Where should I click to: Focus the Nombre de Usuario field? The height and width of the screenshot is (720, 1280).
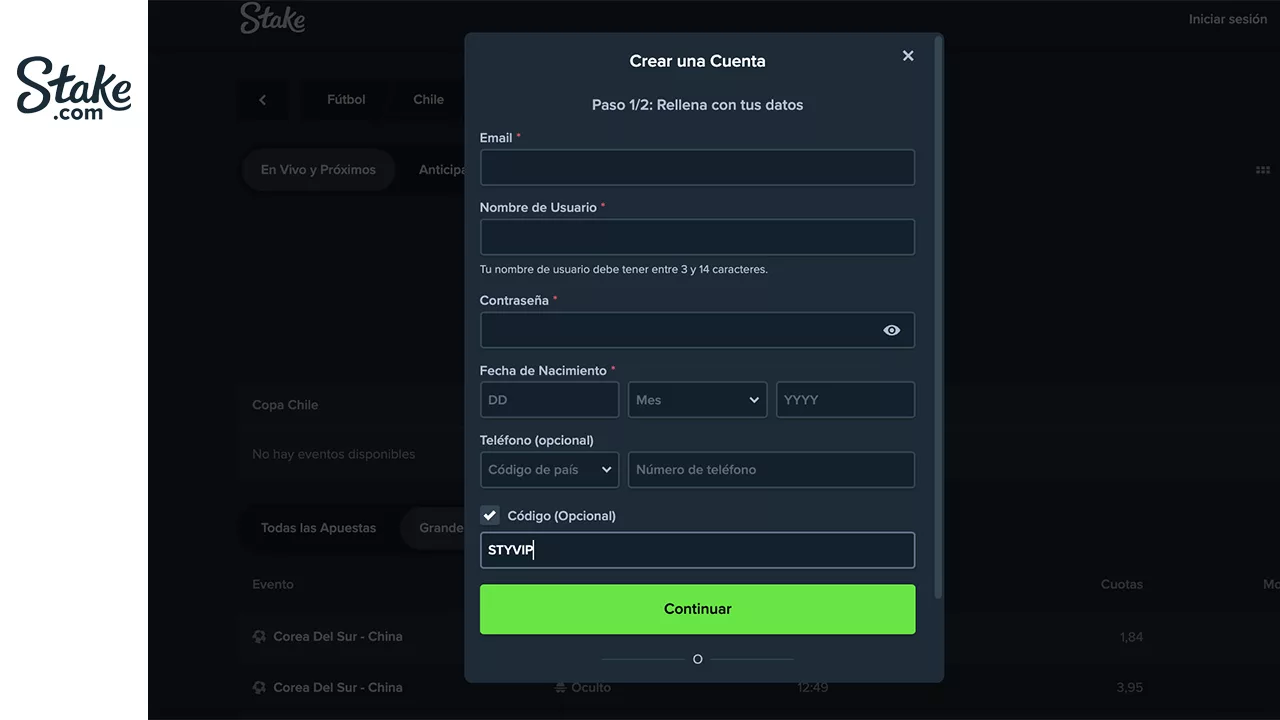click(x=697, y=237)
